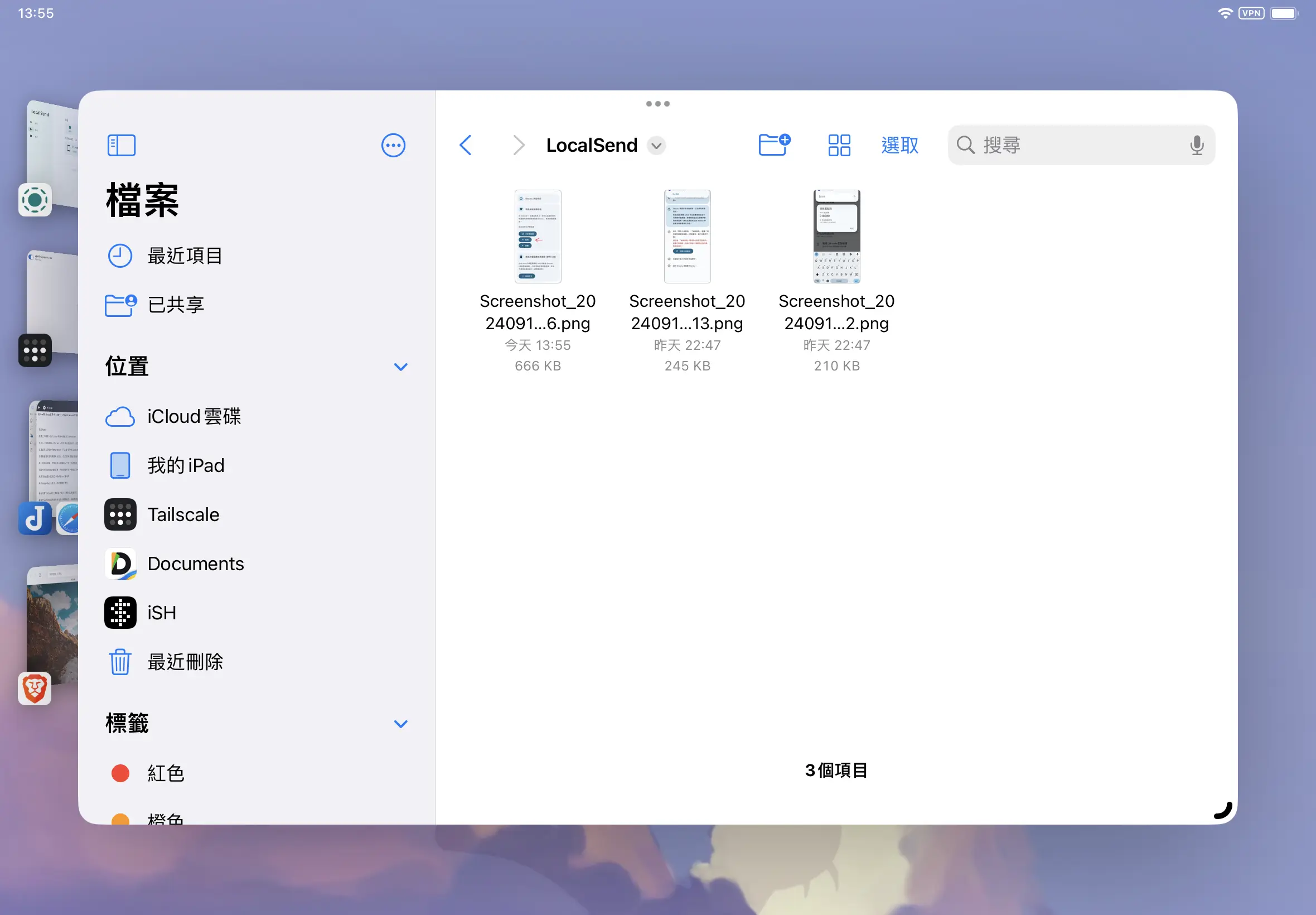Select the 紅色 red tag
This screenshot has width=1316, height=915.
165,773
